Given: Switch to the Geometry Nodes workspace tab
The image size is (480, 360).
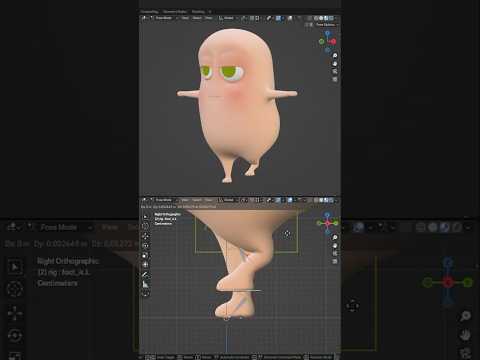Looking at the screenshot, I should (175, 12).
